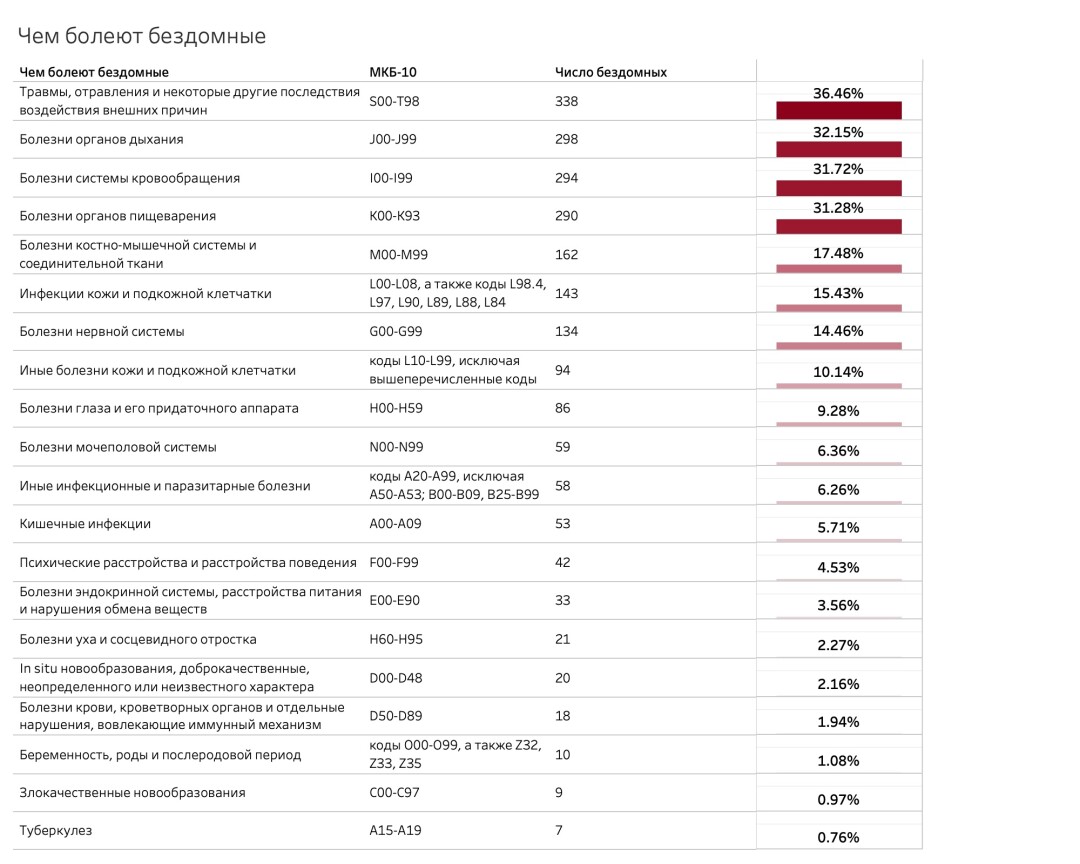Click the "Туберкулез" row label
This screenshot has width=1080, height=864.
pos(55,831)
